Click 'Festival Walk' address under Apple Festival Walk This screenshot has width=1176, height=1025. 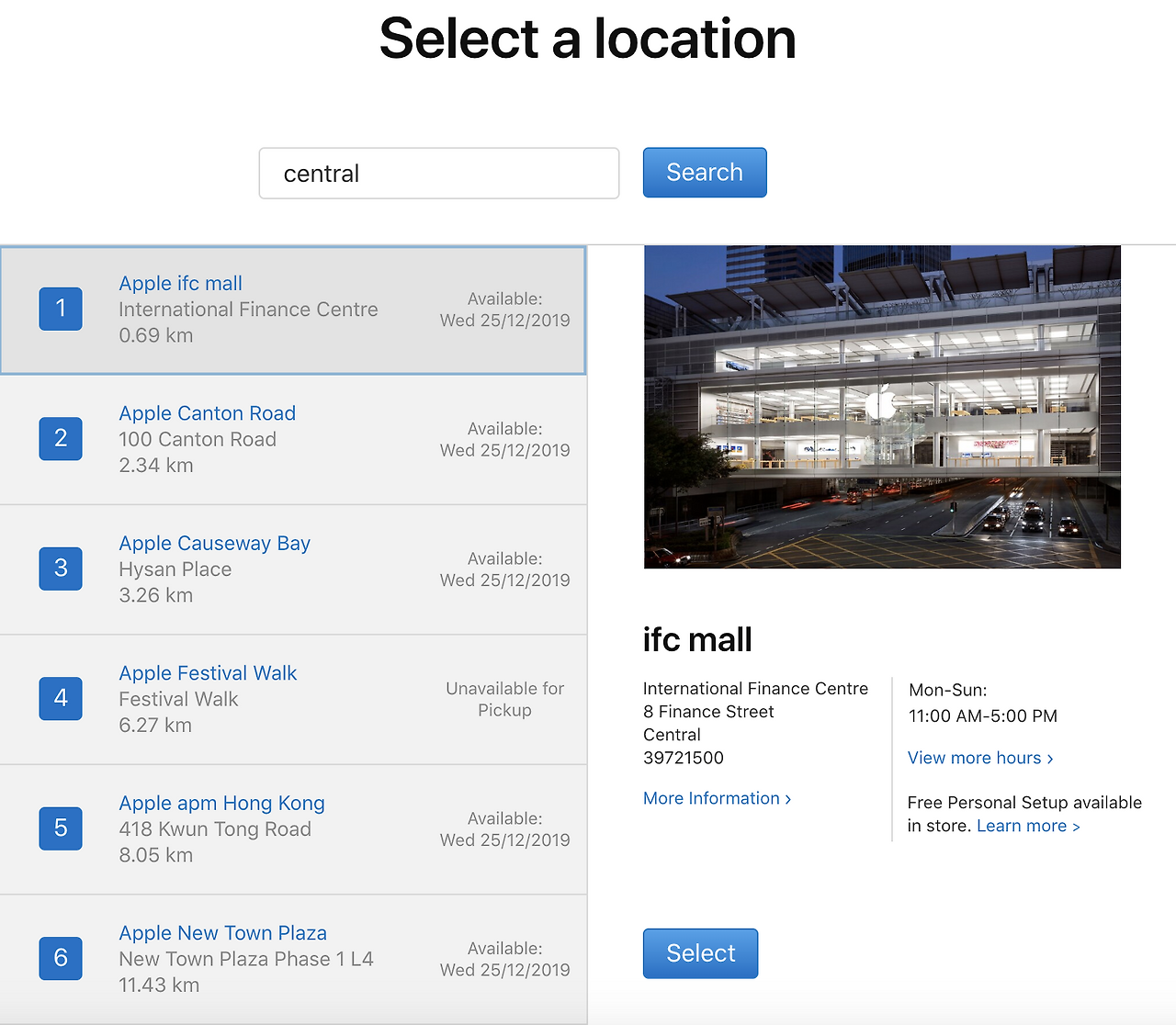(x=178, y=700)
